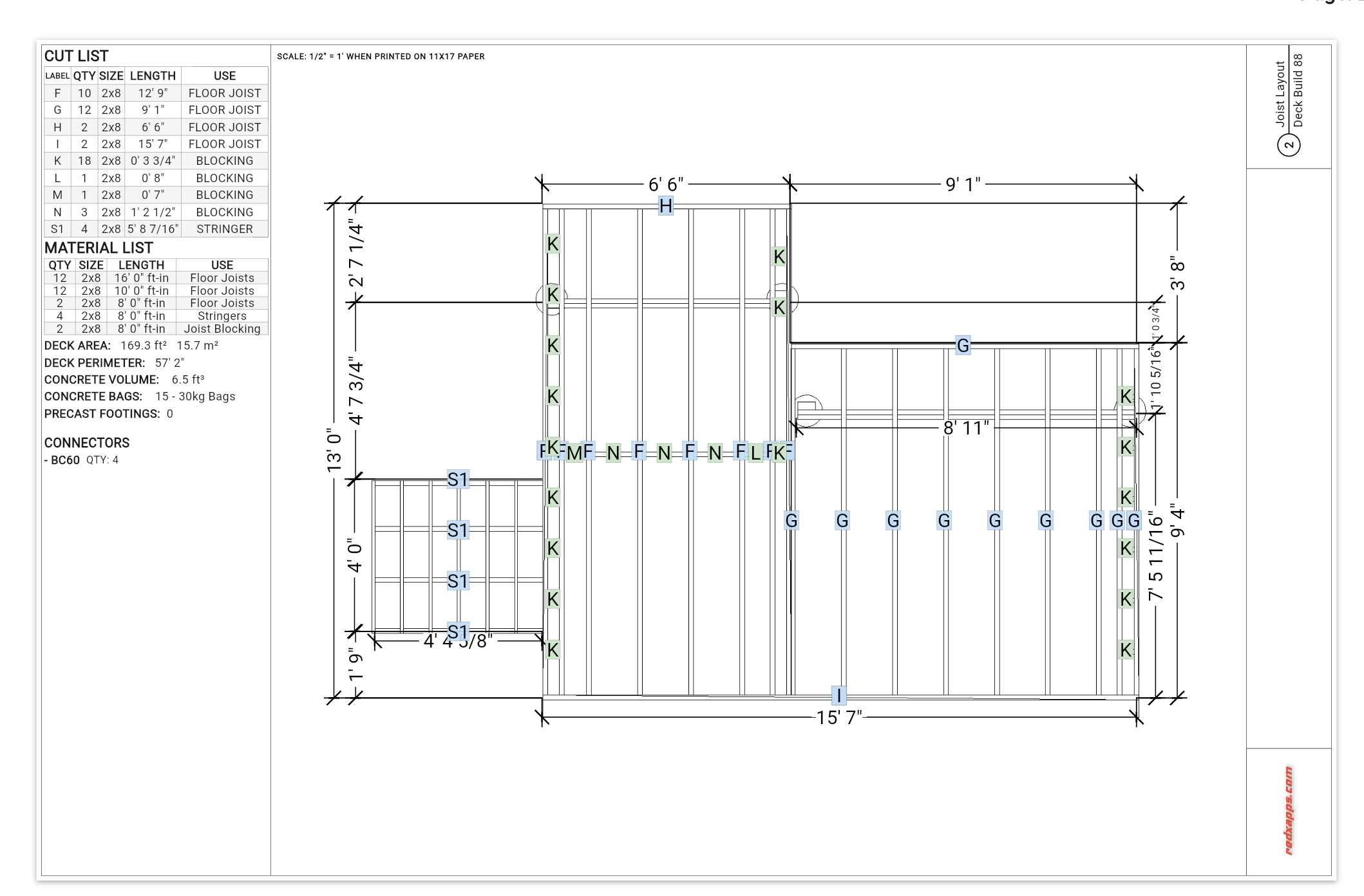The height and width of the screenshot is (896, 1364).
Task: Click the M blocking label
Action: coord(574,453)
